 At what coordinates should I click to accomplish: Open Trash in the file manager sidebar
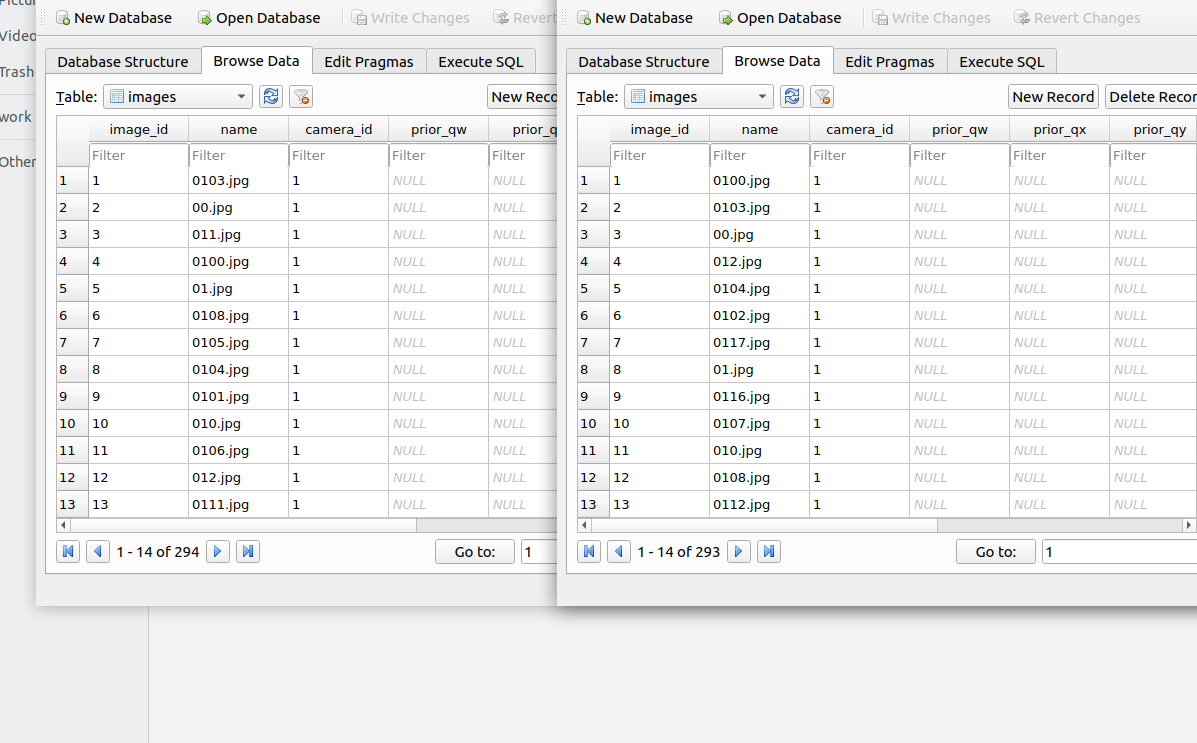coord(17,72)
